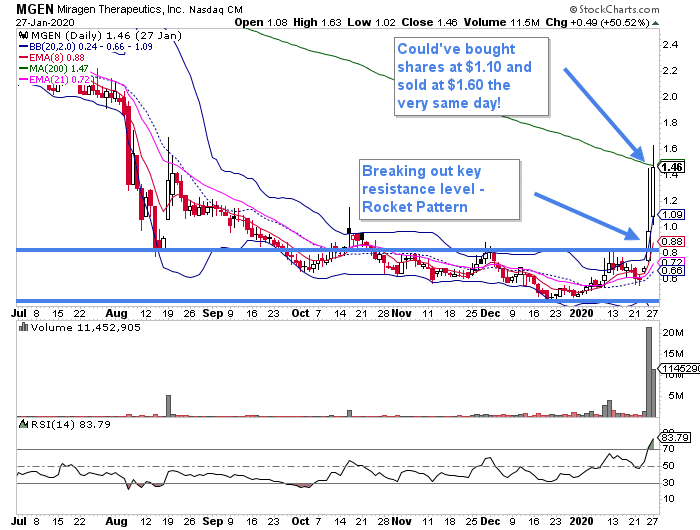Click the tallest volume bar near 20M
The width and height of the screenshot is (700, 530).
pyautogui.click(x=649, y=372)
